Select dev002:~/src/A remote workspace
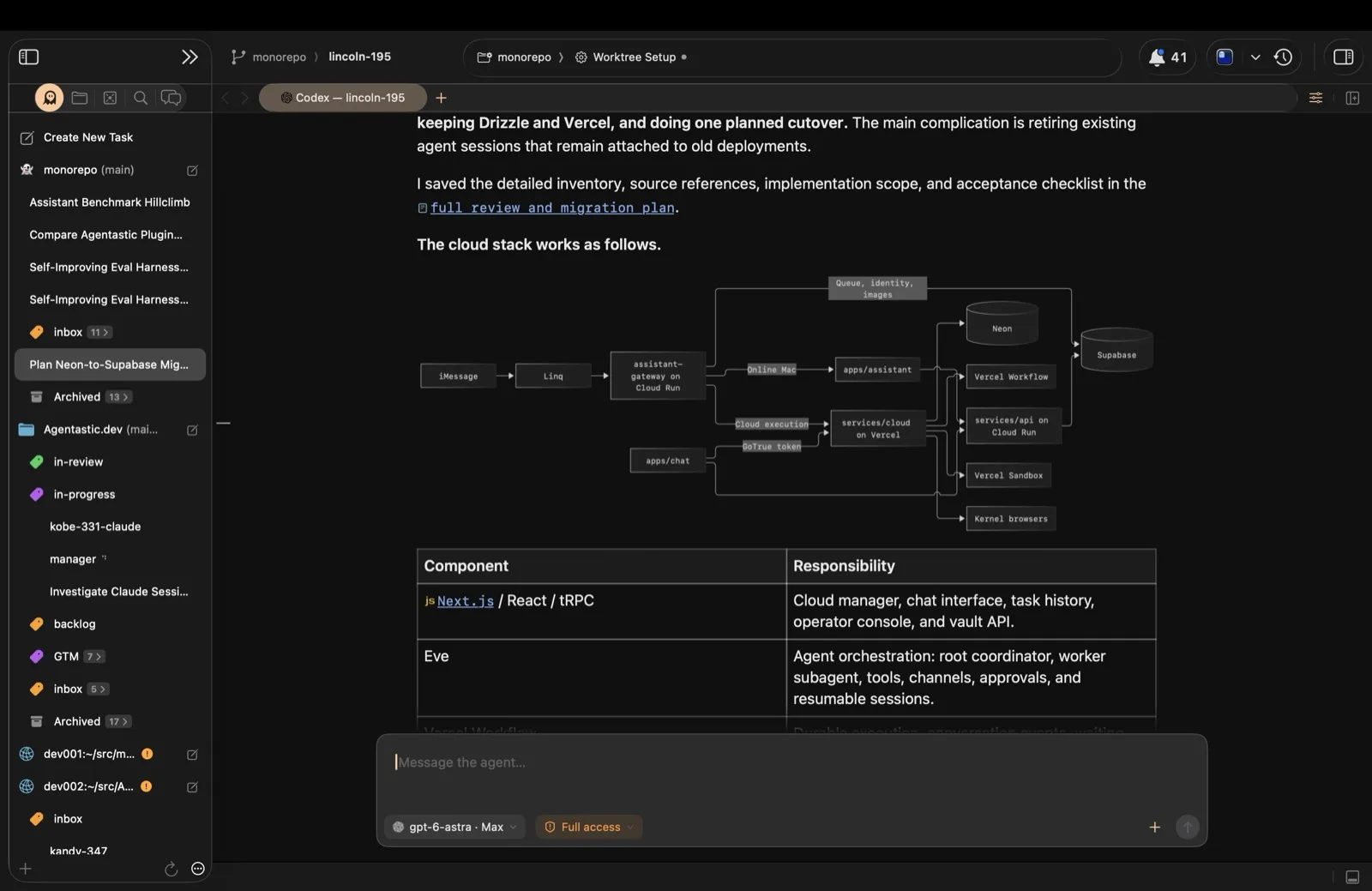This screenshot has height=891, width=1372. (x=88, y=786)
